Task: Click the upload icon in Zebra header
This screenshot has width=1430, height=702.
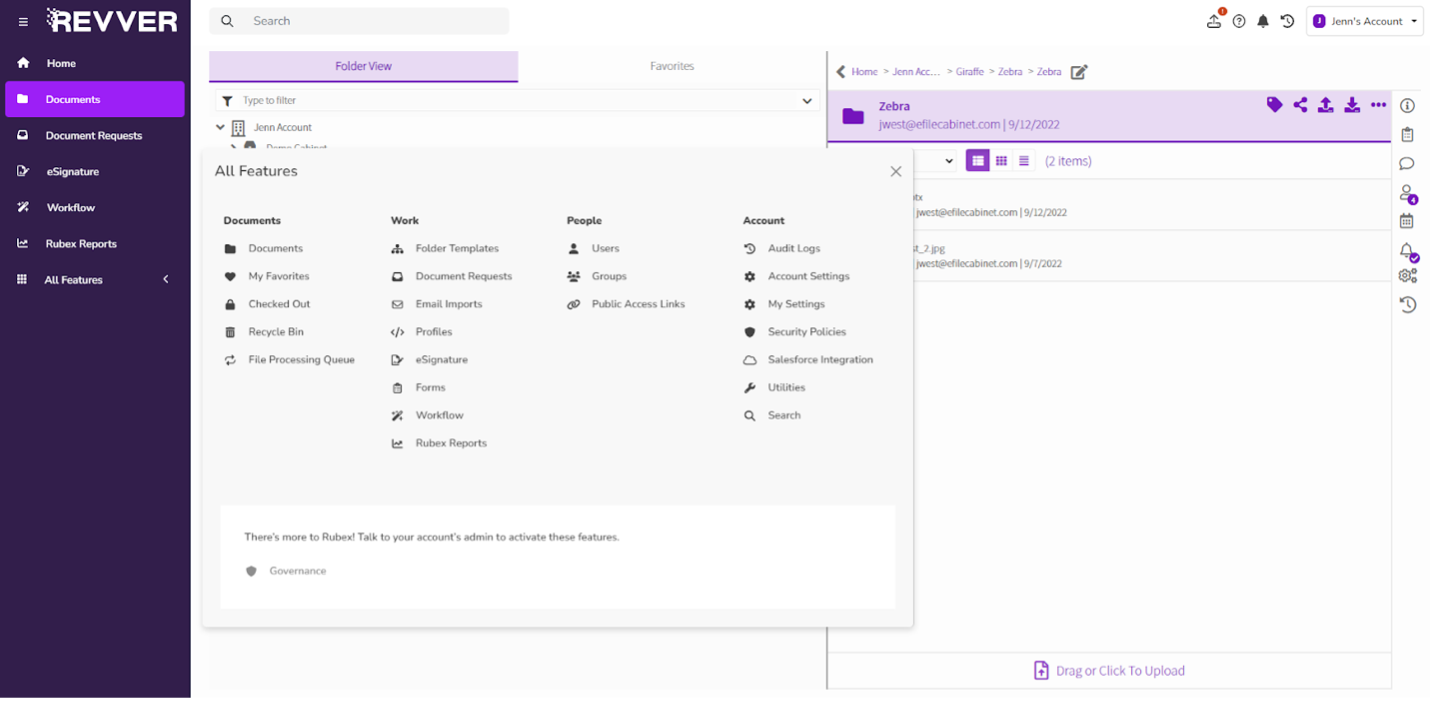Action: [1326, 105]
